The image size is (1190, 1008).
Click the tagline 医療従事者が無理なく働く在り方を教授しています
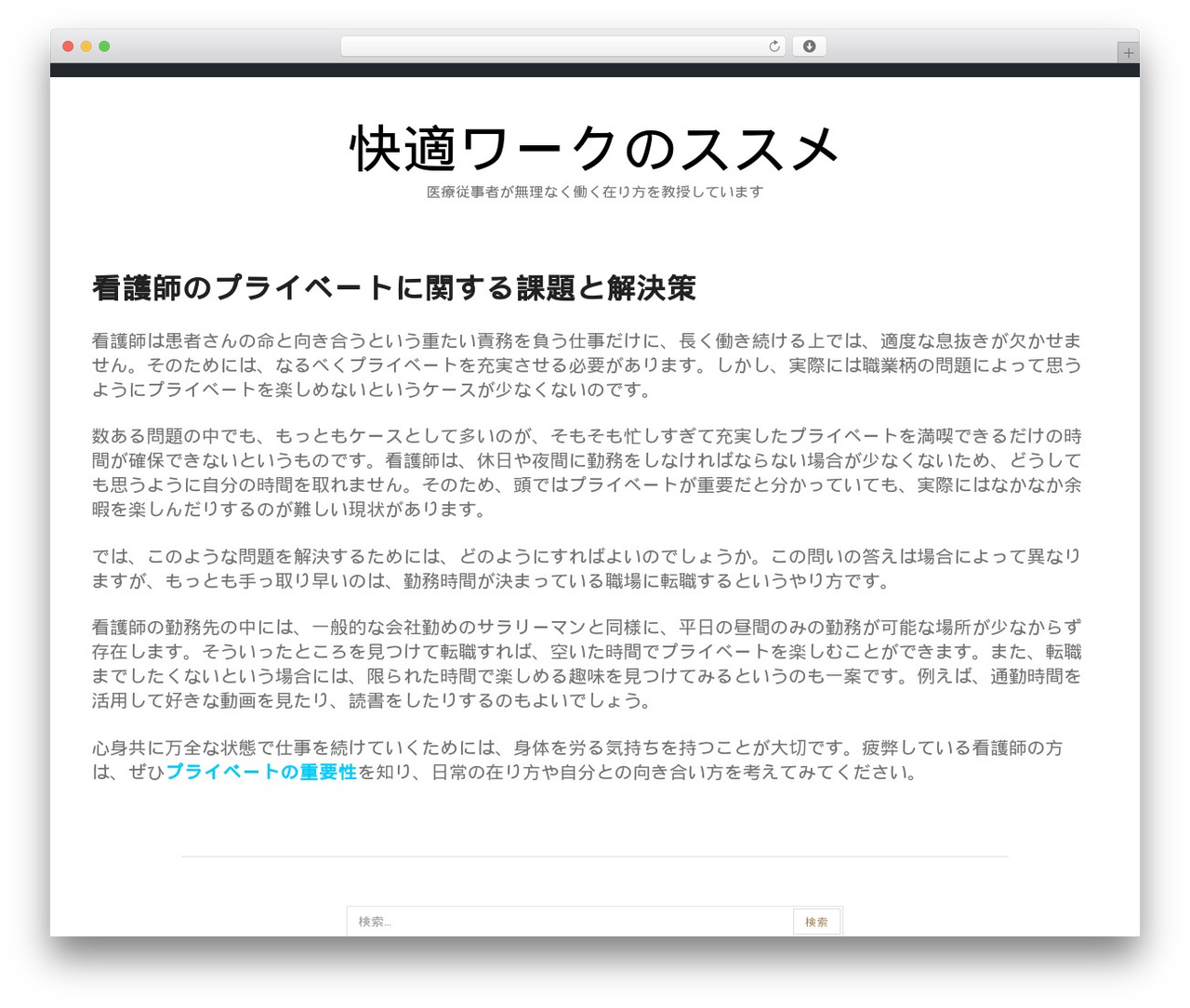click(595, 192)
